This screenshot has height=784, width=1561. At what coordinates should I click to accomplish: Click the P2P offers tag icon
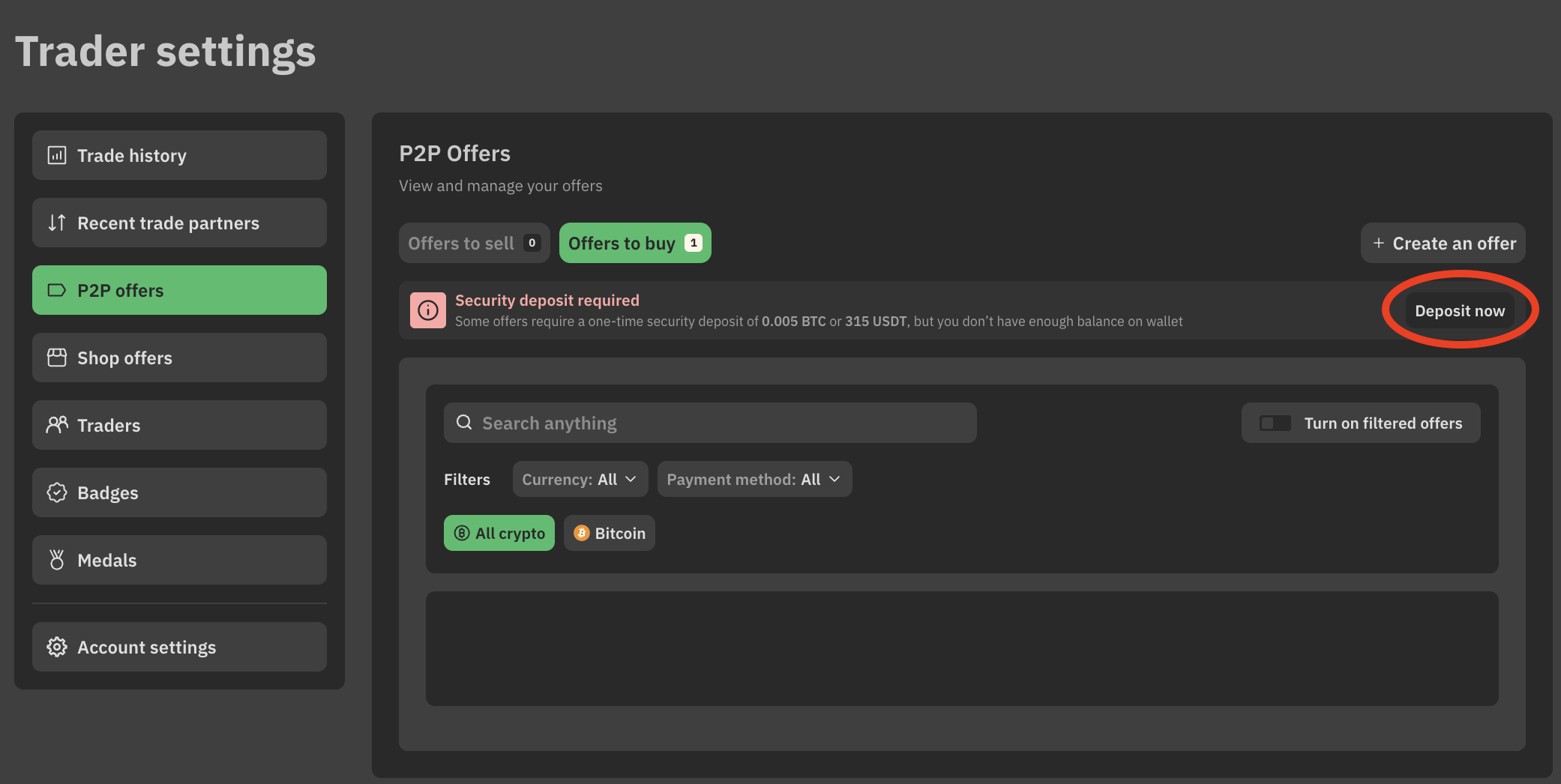[57, 290]
